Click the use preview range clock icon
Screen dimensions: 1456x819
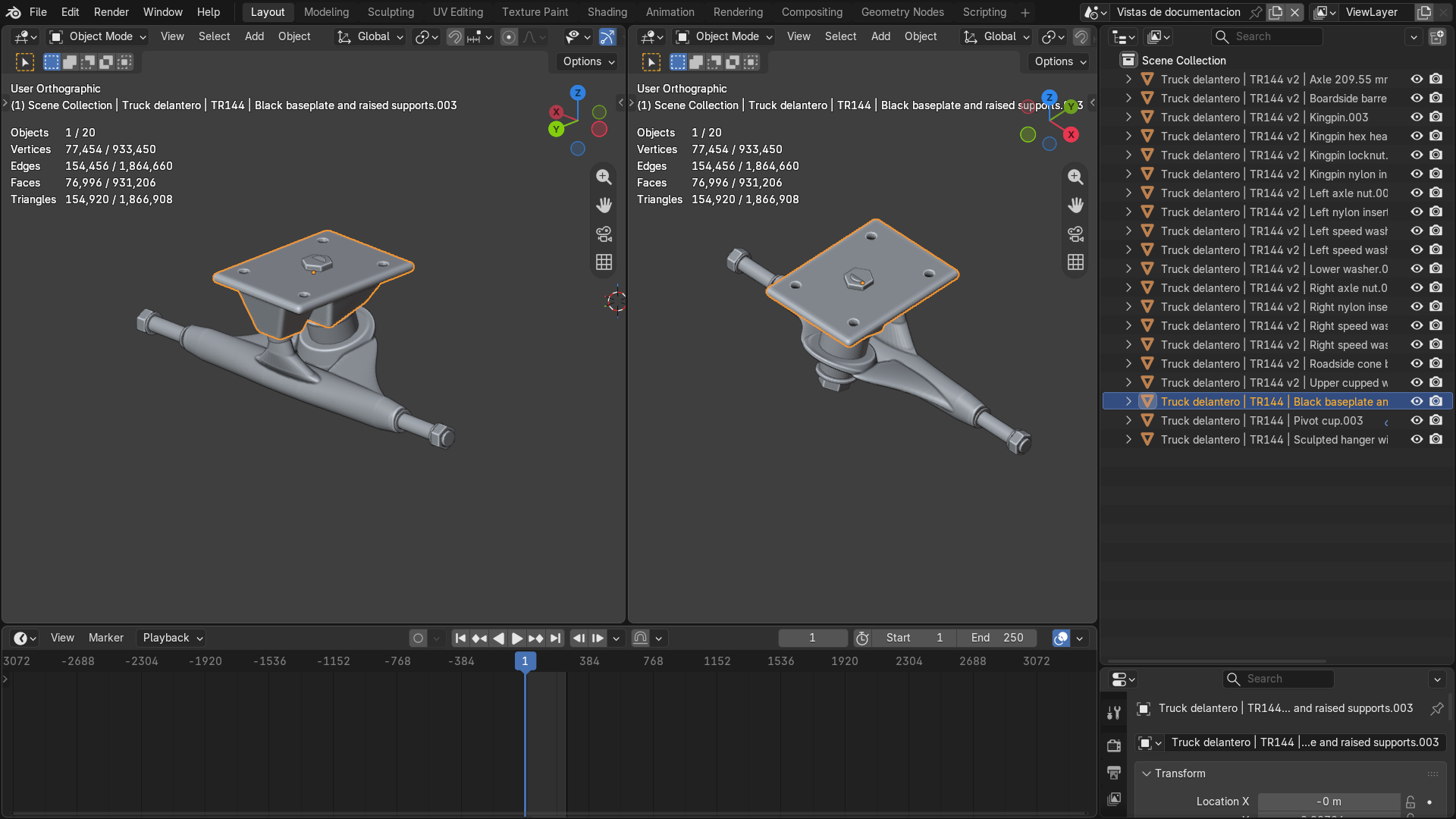tap(862, 639)
